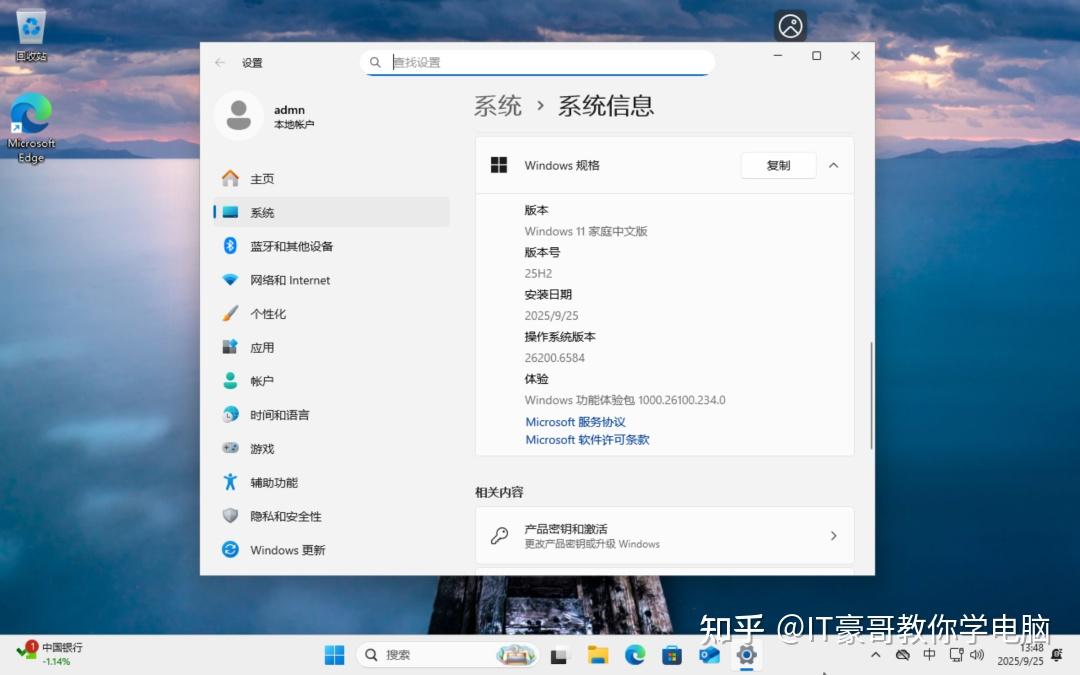Click the 版本号 value 25H2
The image size is (1080, 675).
[538, 273]
